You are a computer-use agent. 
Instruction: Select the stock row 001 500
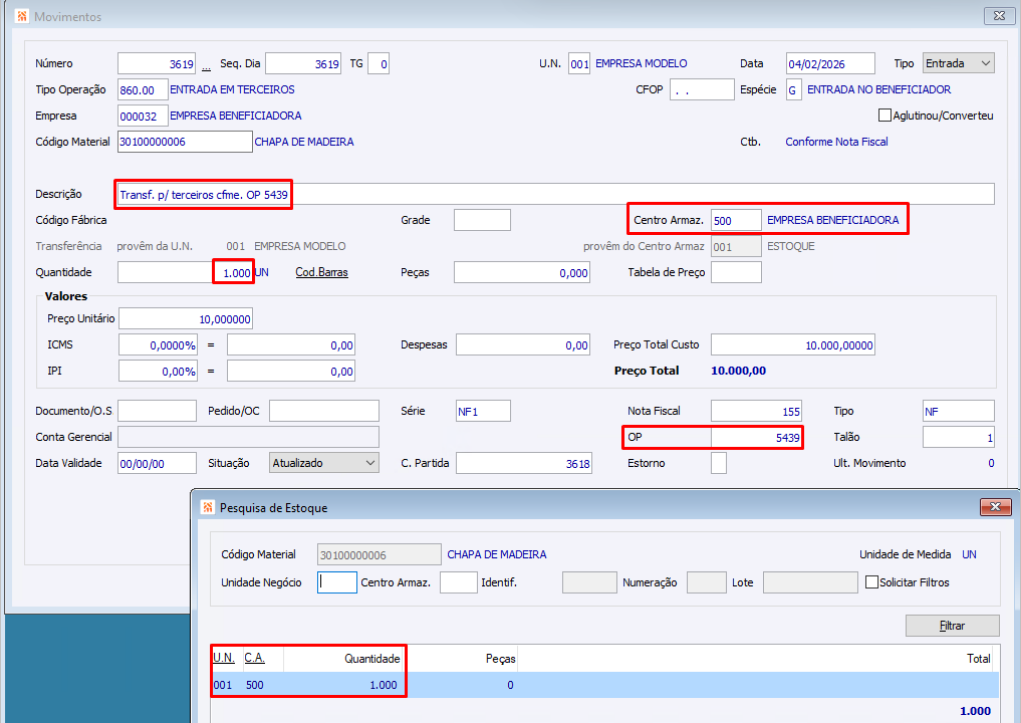pyautogui.click(x=605, y=685)
